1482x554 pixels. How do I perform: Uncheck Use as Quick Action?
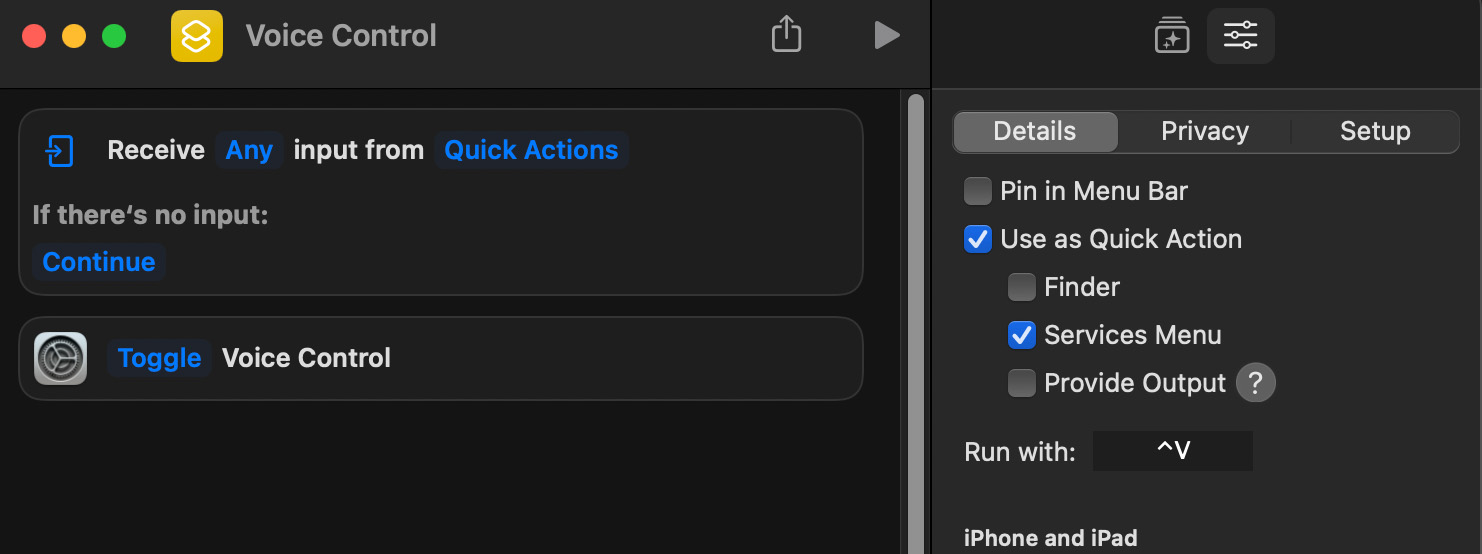[x=977, y=239]
